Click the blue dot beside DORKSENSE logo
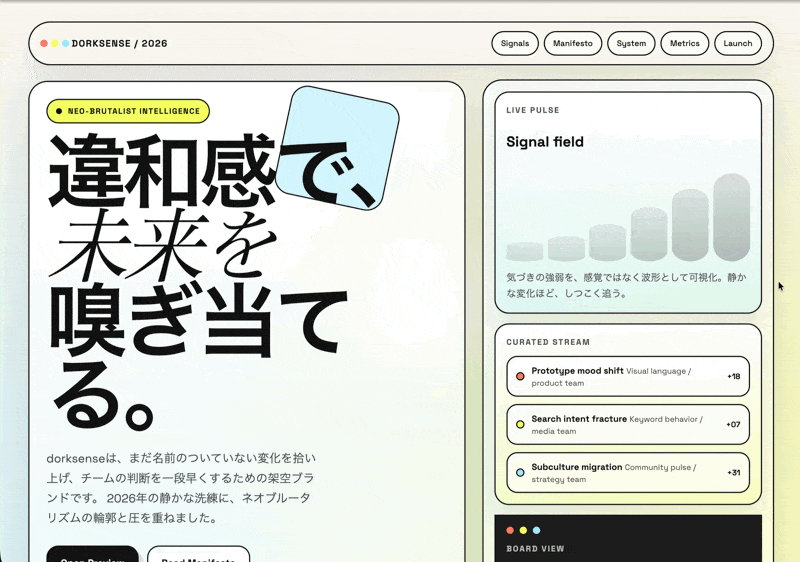 pyautogui.click(x=66, y=44)
